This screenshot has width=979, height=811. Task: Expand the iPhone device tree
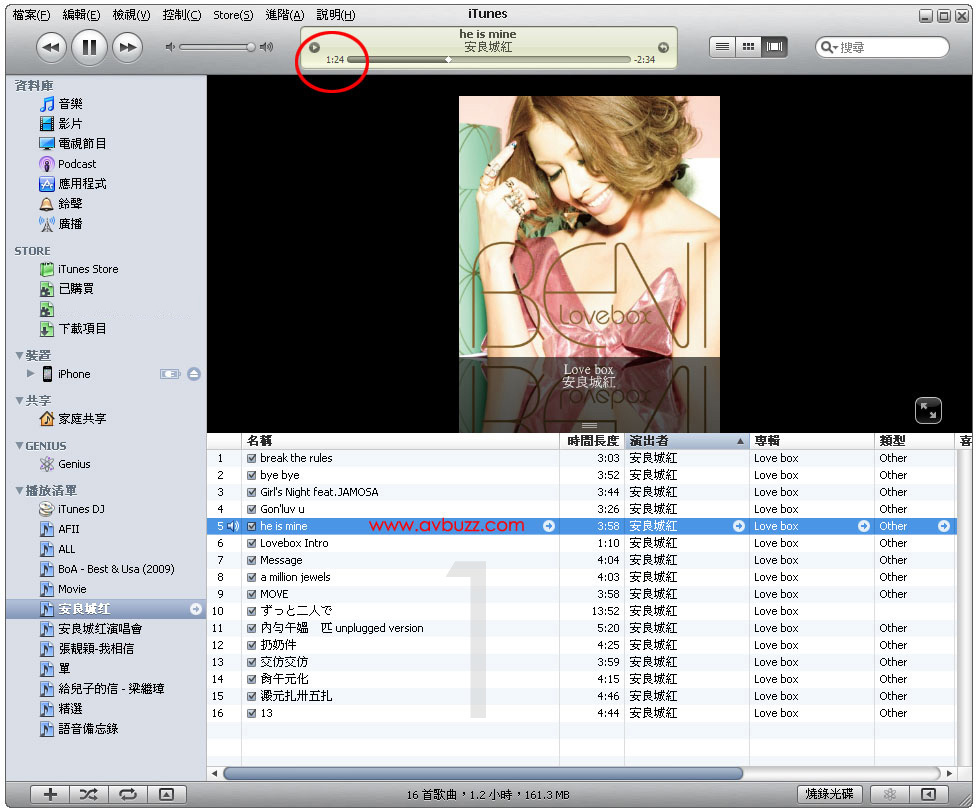31,373
